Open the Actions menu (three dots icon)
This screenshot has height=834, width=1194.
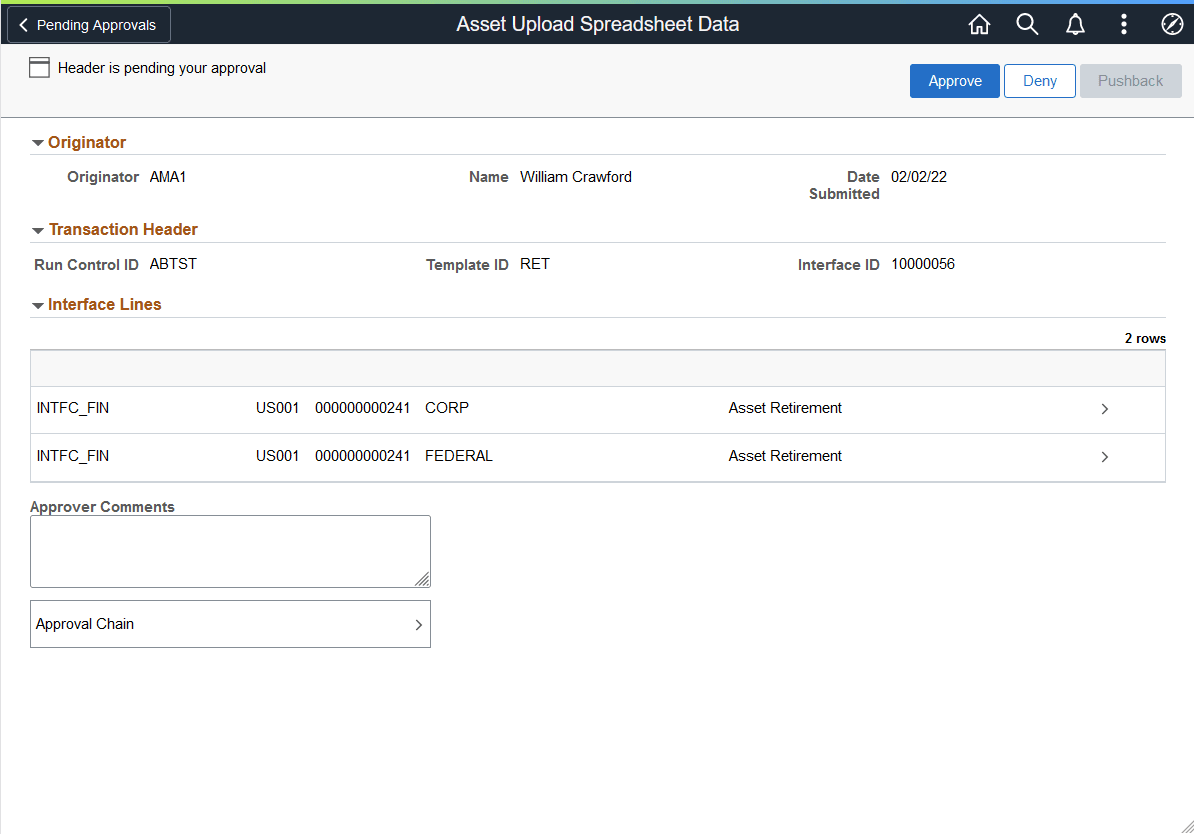click(1123, 24)
